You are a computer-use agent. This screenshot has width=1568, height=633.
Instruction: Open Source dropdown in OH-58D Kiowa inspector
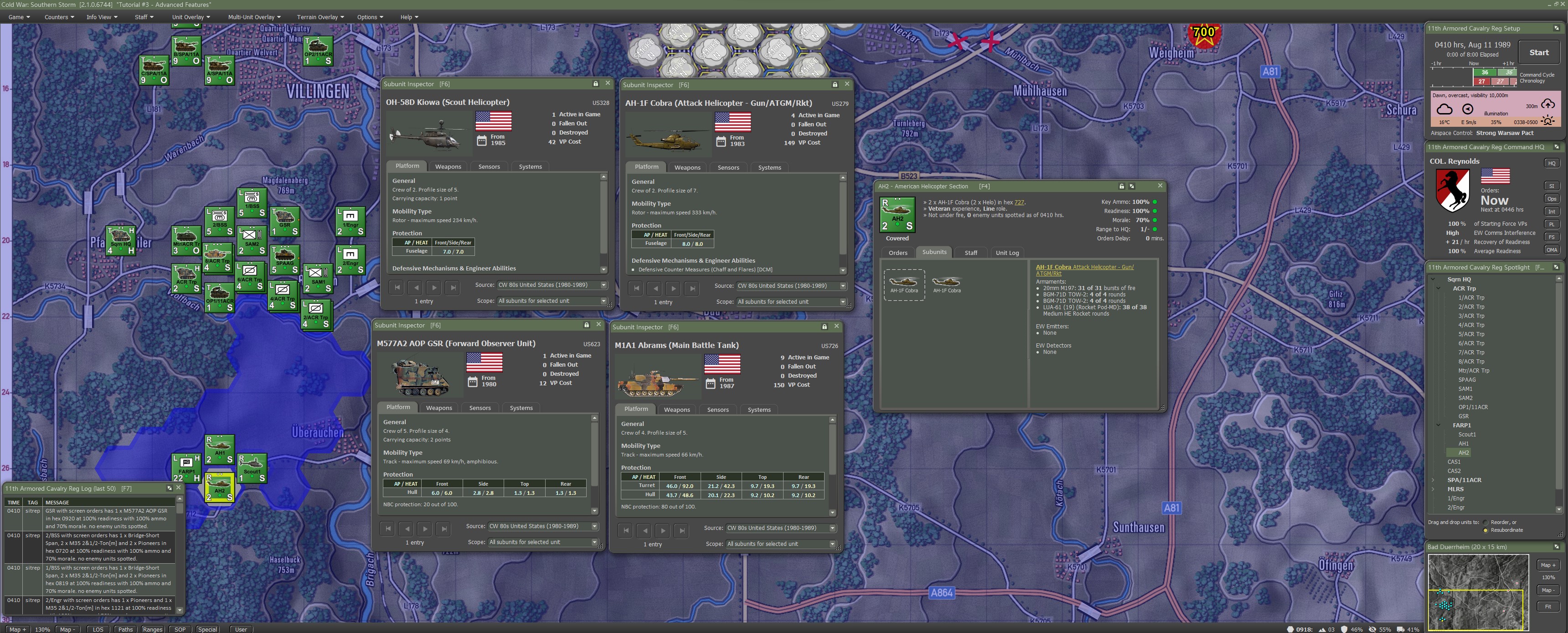(552, 285)
